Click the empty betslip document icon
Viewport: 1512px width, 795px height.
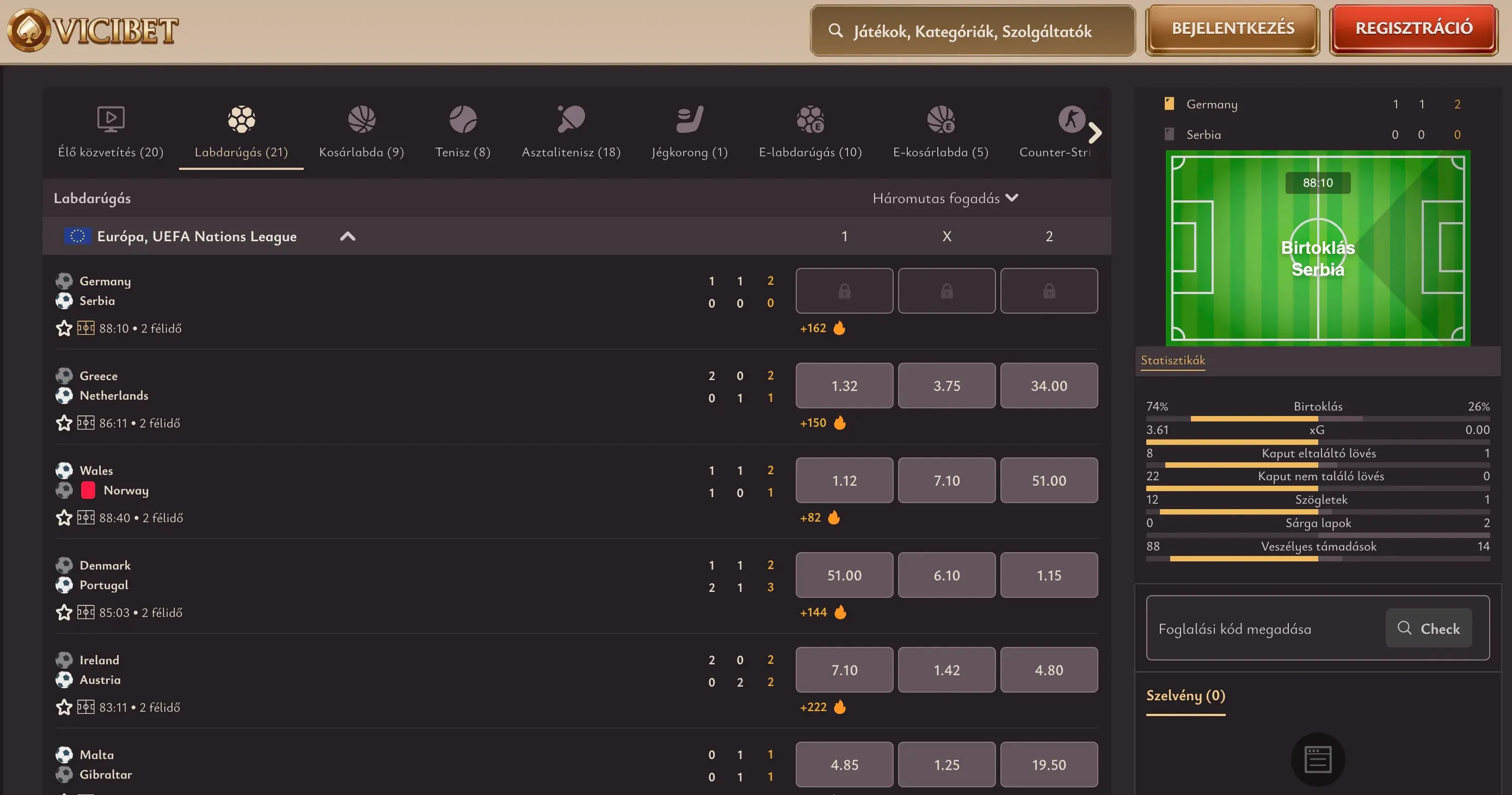[x=1318, y=759]
